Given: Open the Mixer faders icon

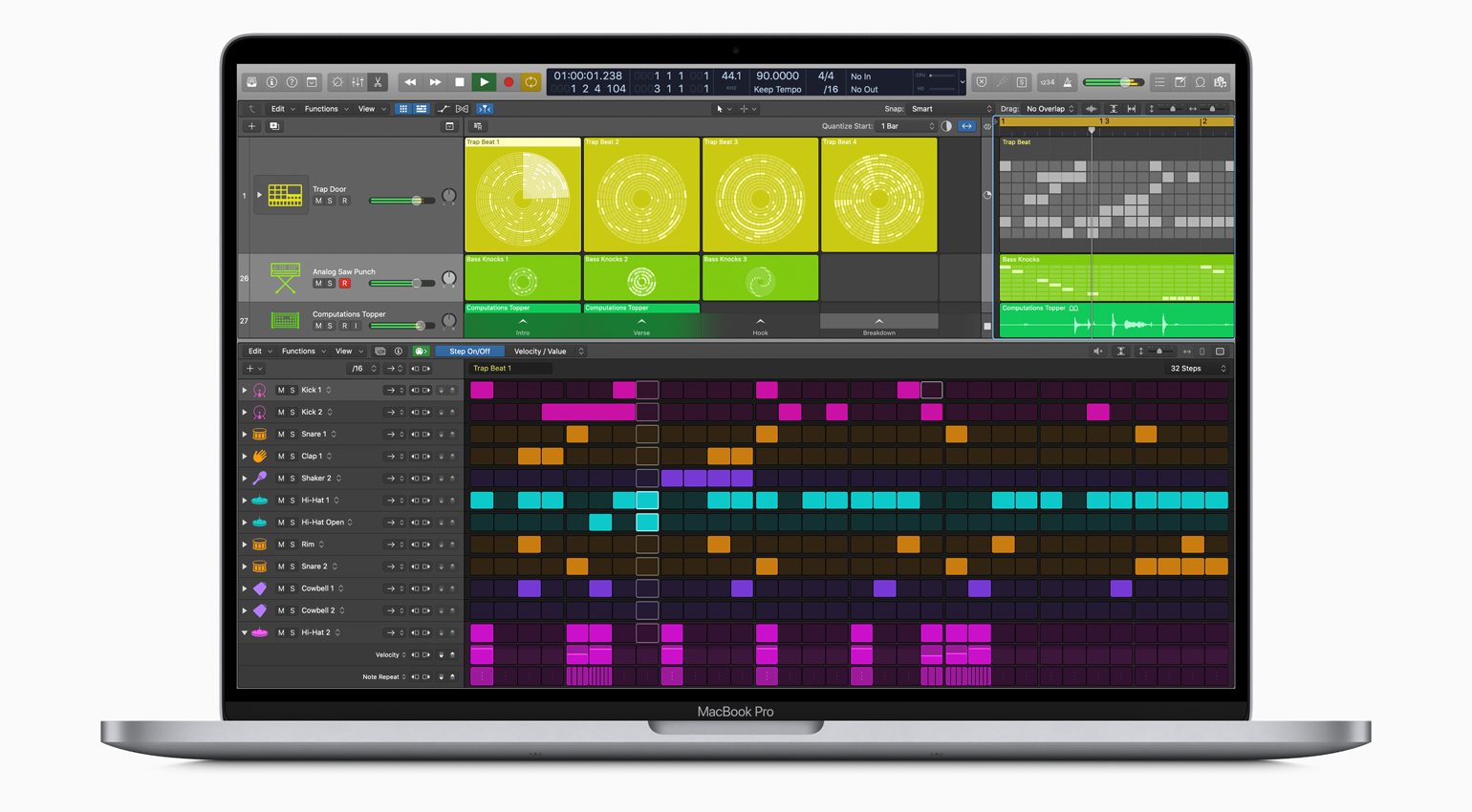Looking at the screenshot, I should point(357,82).
